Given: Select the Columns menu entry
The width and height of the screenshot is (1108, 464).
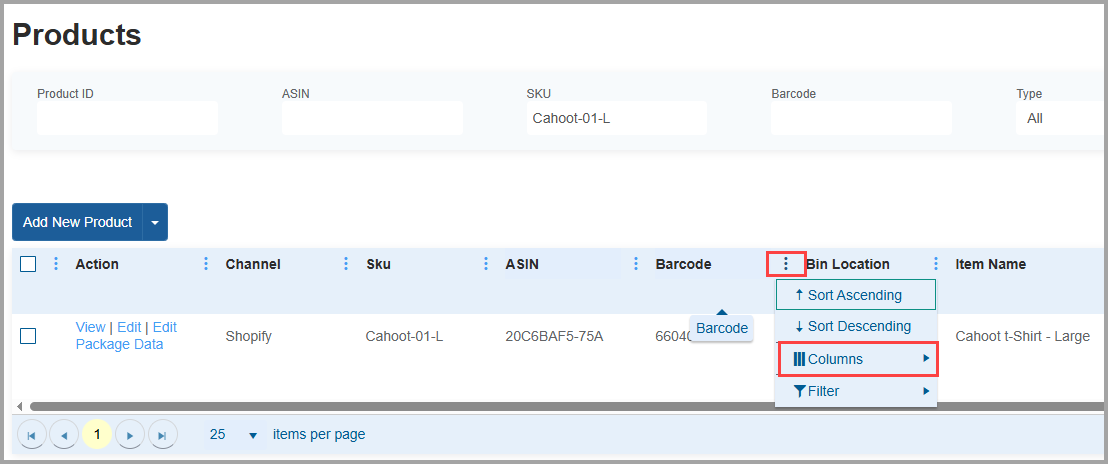Looking at the screenshot, I should tap(858, 359).
